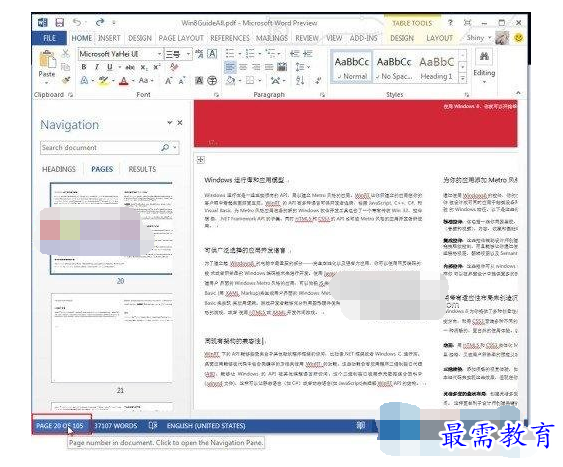
Task: Switch to the PAGE LAYOUT tab
Action: tap(181, 38)
